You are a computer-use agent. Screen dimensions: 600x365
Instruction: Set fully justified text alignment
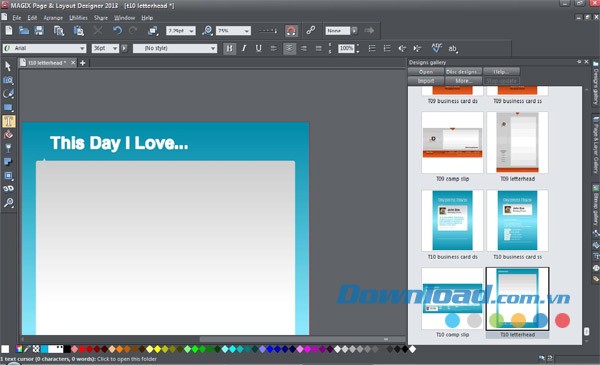pyautogui.click(x=318, y=48)
